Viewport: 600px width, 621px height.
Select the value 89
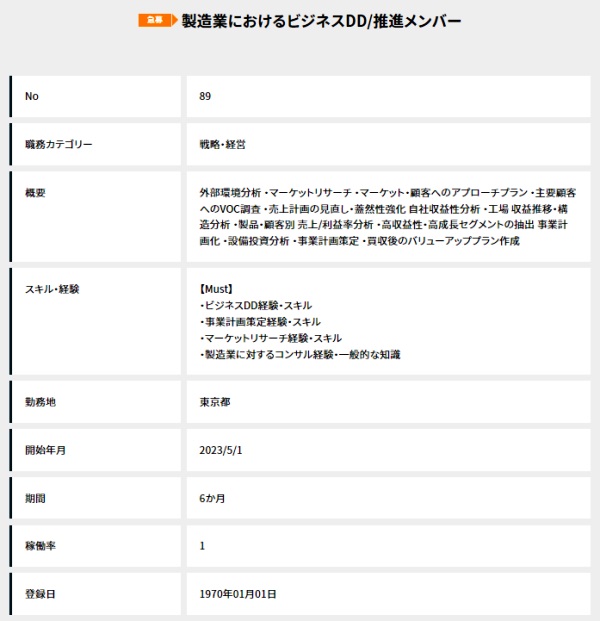coord(205,96)
